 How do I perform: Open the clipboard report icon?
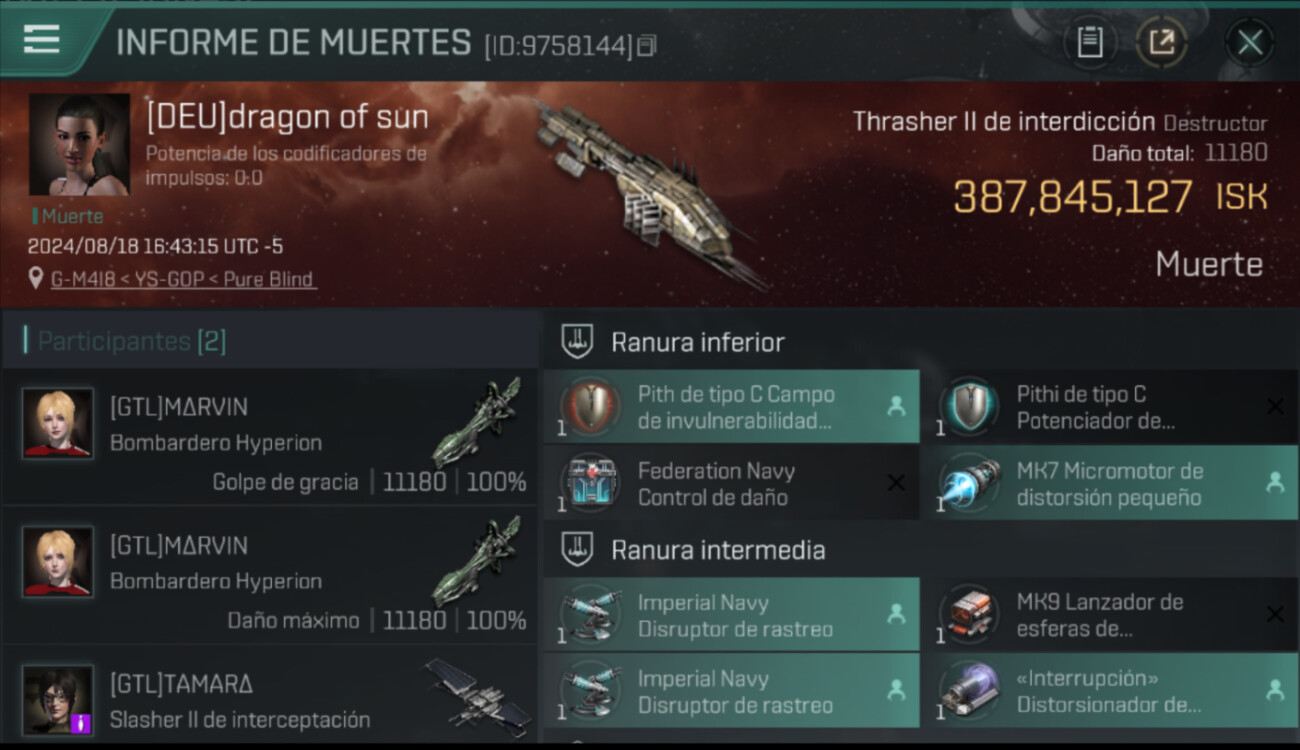pyautogui.click(x=1089, y=43)
